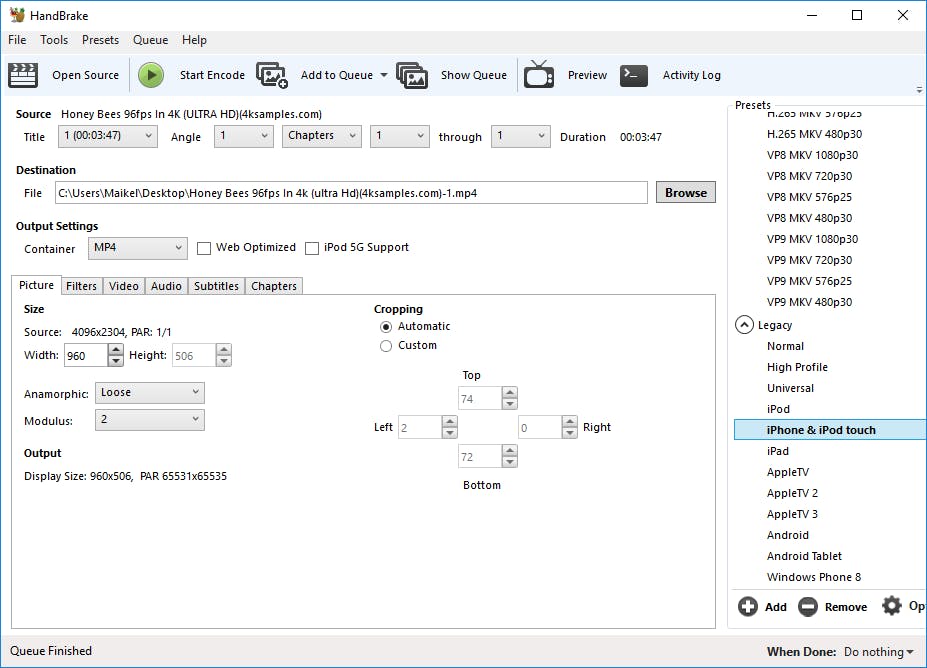Select the Picture tab
927x668 pixels.
[x=36, y=285]
